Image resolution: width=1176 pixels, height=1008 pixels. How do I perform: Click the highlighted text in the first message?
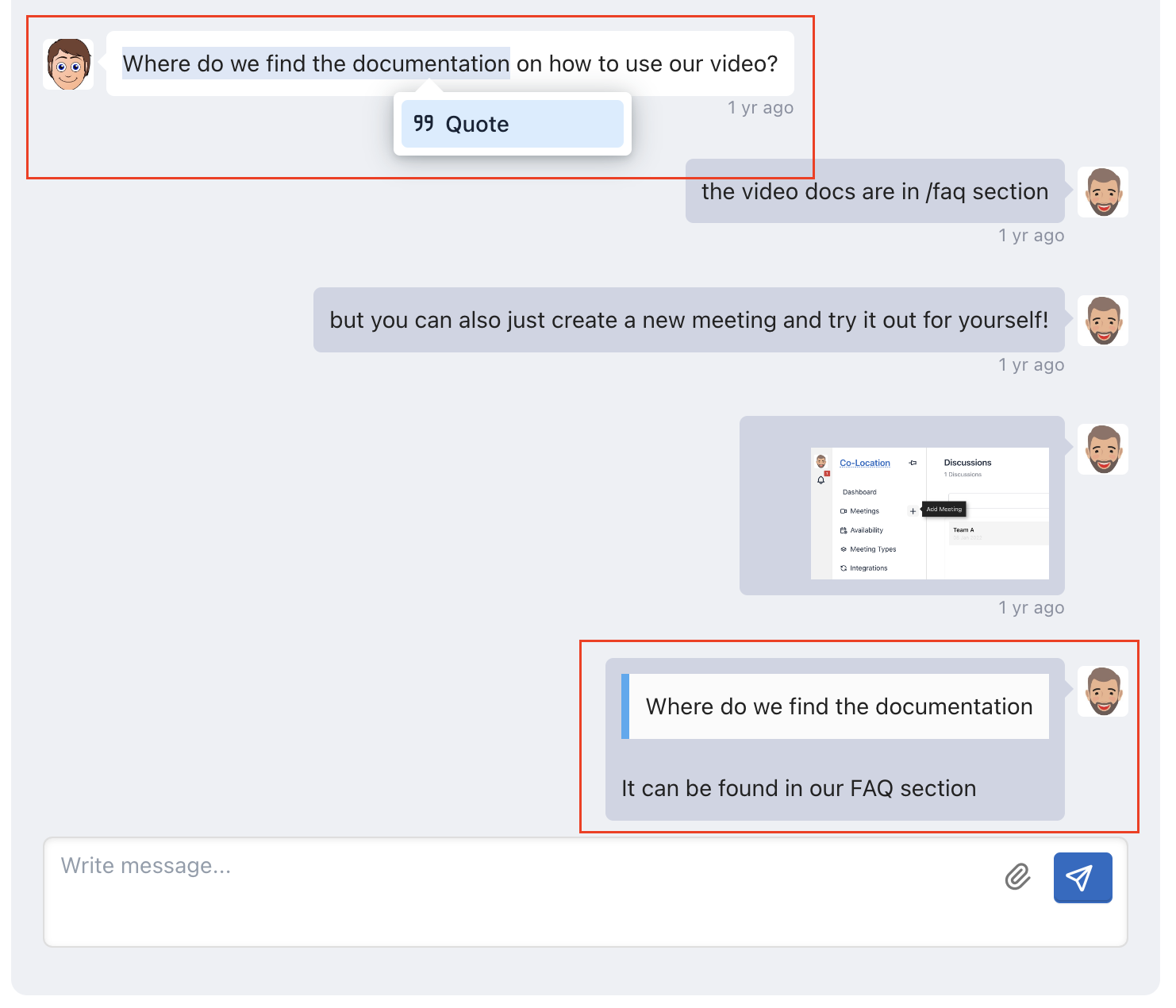(x=316, y=63)
